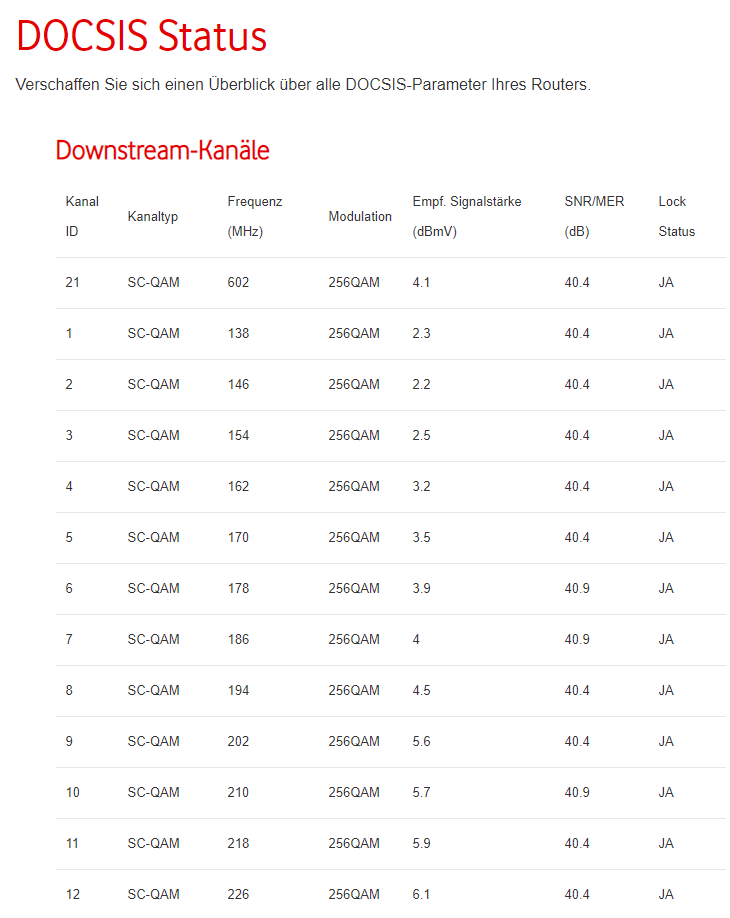Click SNR 40.4 in the 154 MHz row
Screen dimensions: 730x918
[577, 435]
